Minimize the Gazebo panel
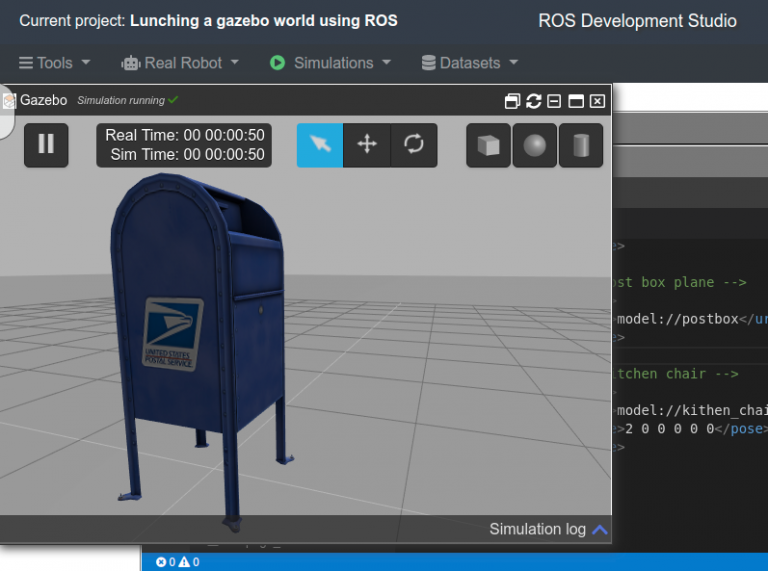The width and height of the screenshot is (768, 571). [554, 101]
